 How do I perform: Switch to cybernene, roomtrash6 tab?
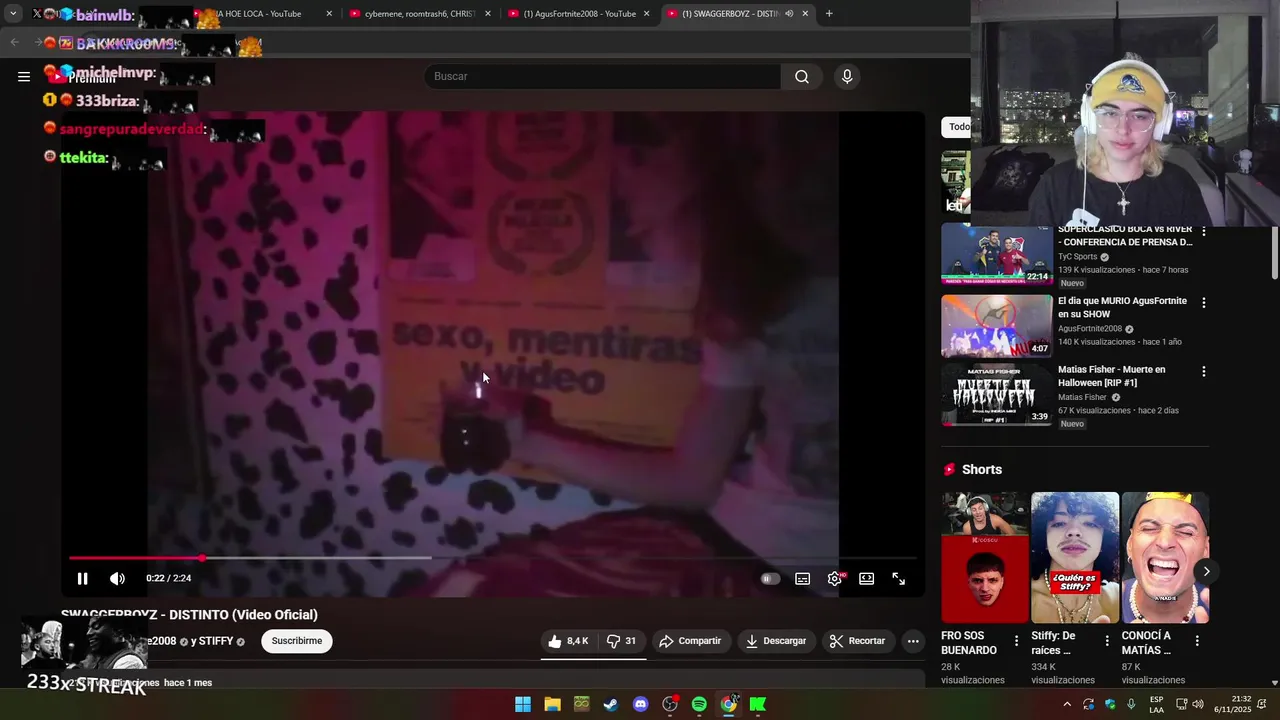419,14
